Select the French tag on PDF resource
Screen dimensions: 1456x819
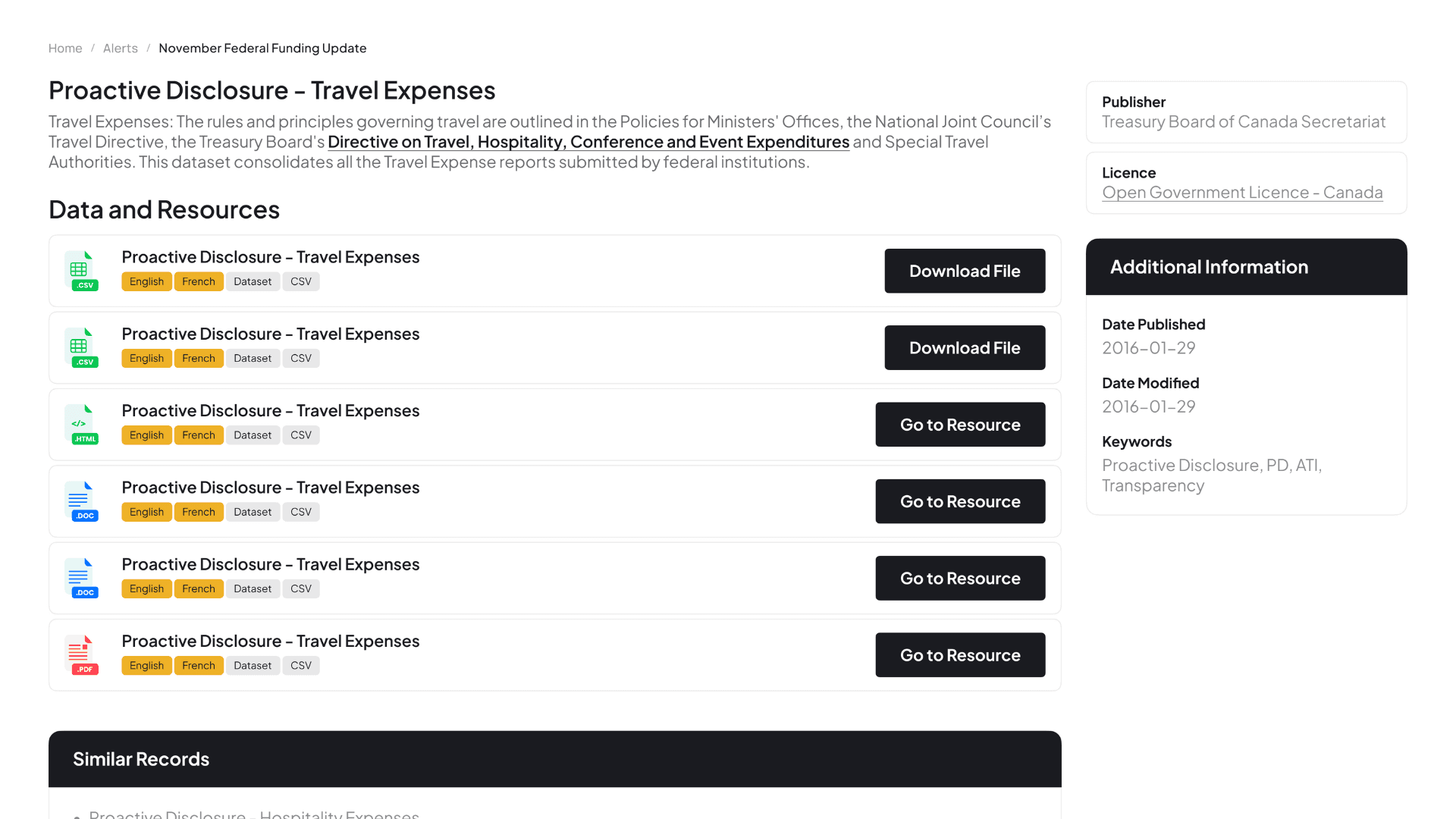199,666
